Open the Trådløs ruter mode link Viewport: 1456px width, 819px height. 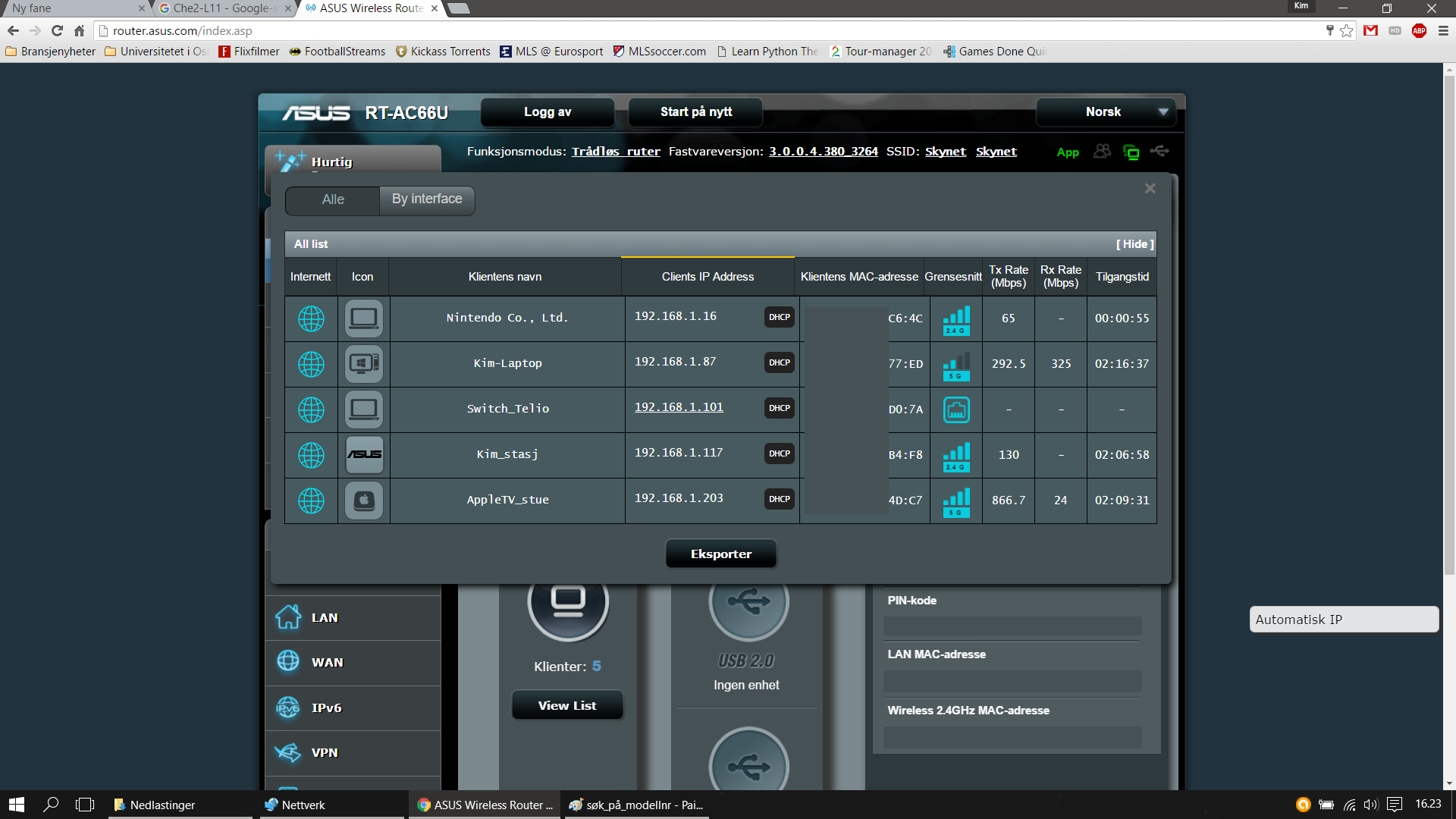[x=616, y=152]
